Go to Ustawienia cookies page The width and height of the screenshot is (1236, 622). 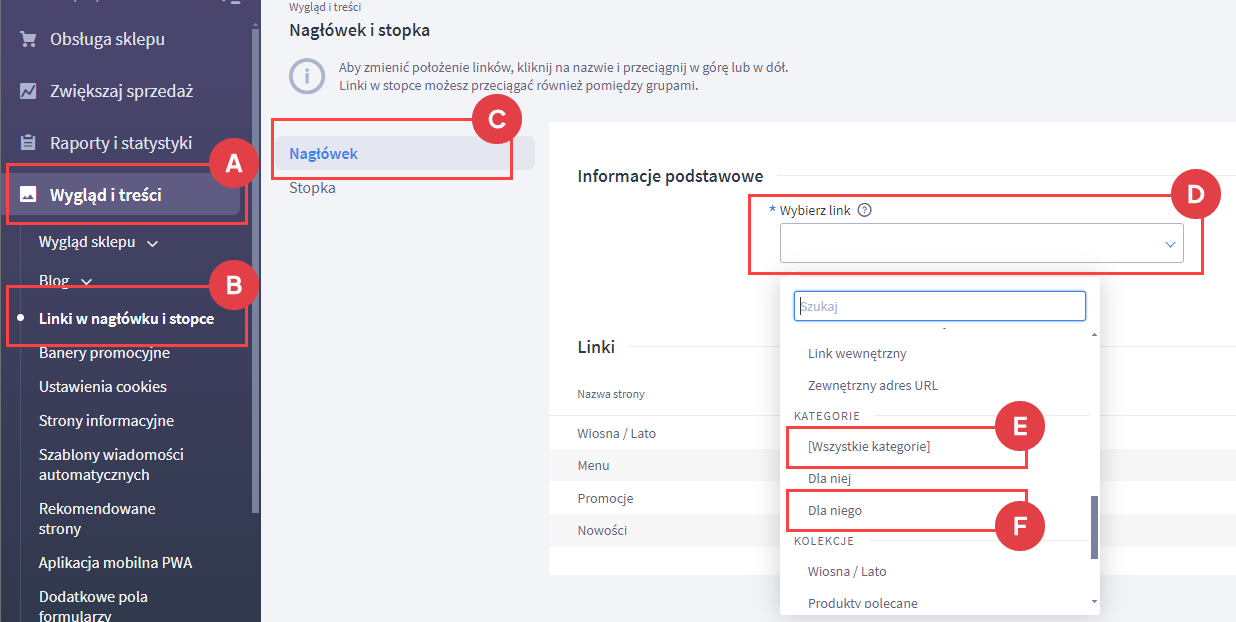pyautogui.click(x=102, y=387)
